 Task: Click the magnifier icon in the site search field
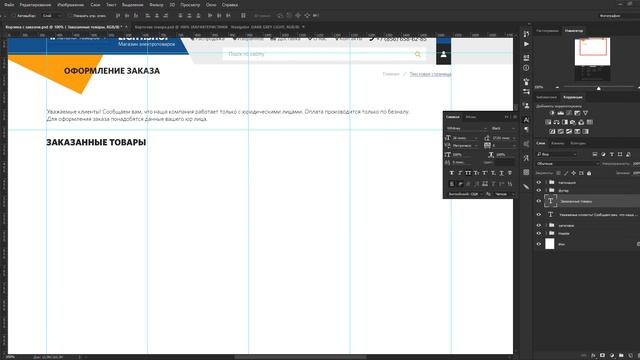(418, 54)
